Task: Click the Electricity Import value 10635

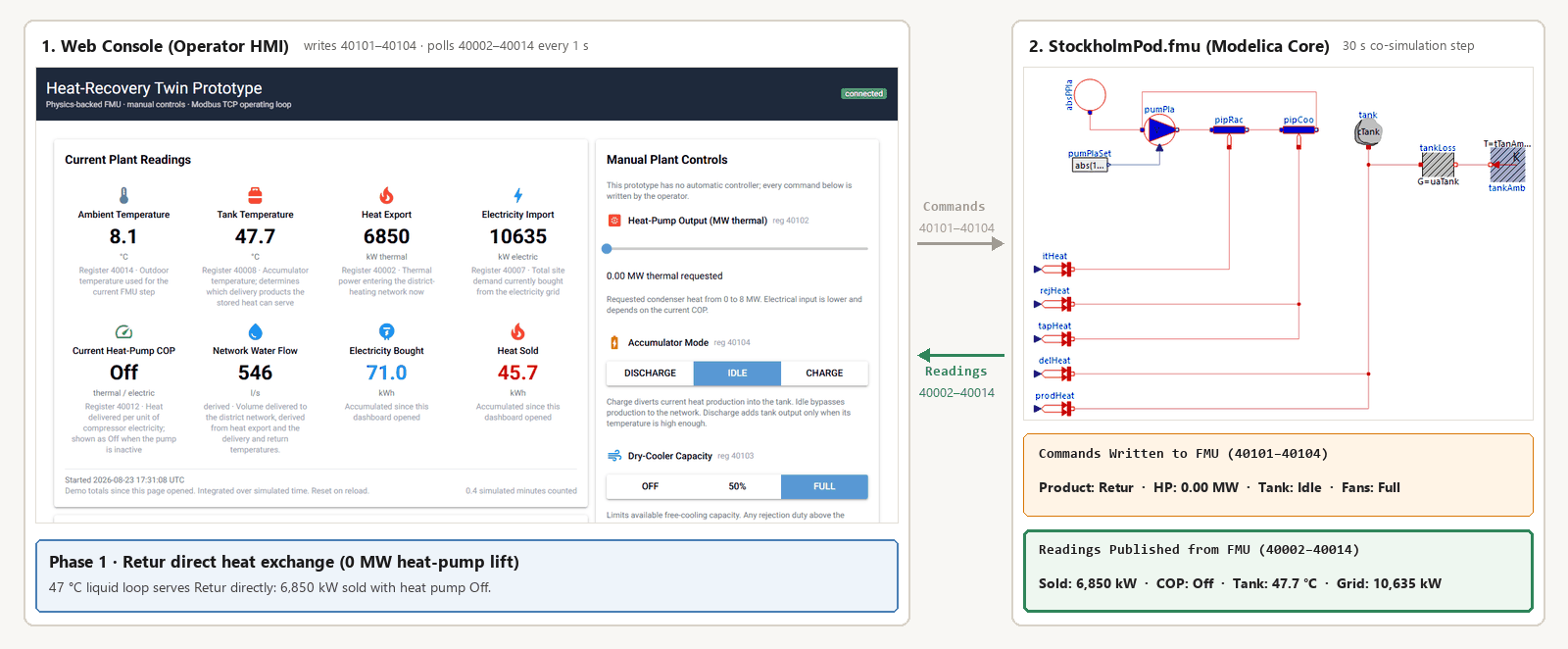Action: pyautogui.click(x=517, y=236)
